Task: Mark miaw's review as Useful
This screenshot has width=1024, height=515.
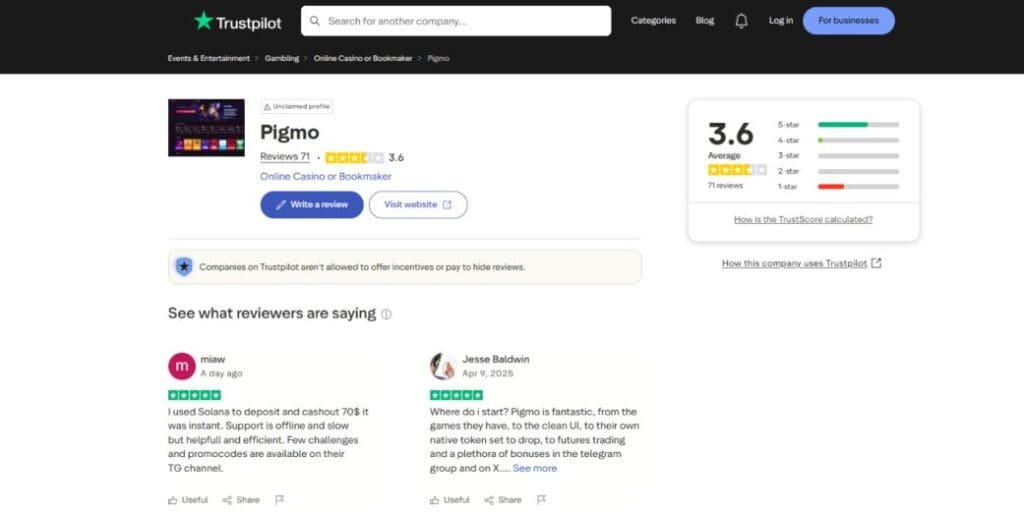Action: click(188, 499)
